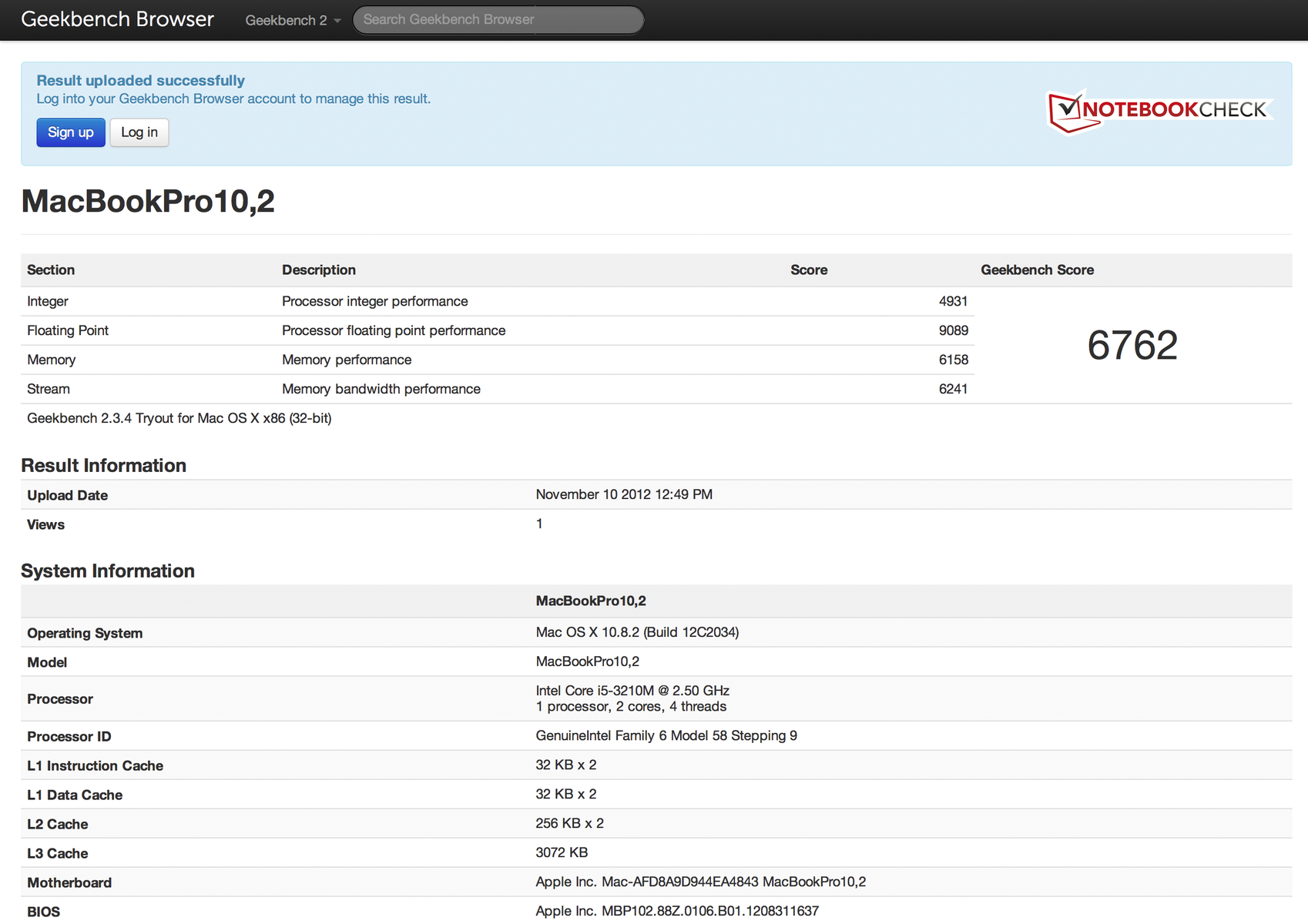Click the Notebookcheck logo
1308x924 pixels.
point(1160,111)
